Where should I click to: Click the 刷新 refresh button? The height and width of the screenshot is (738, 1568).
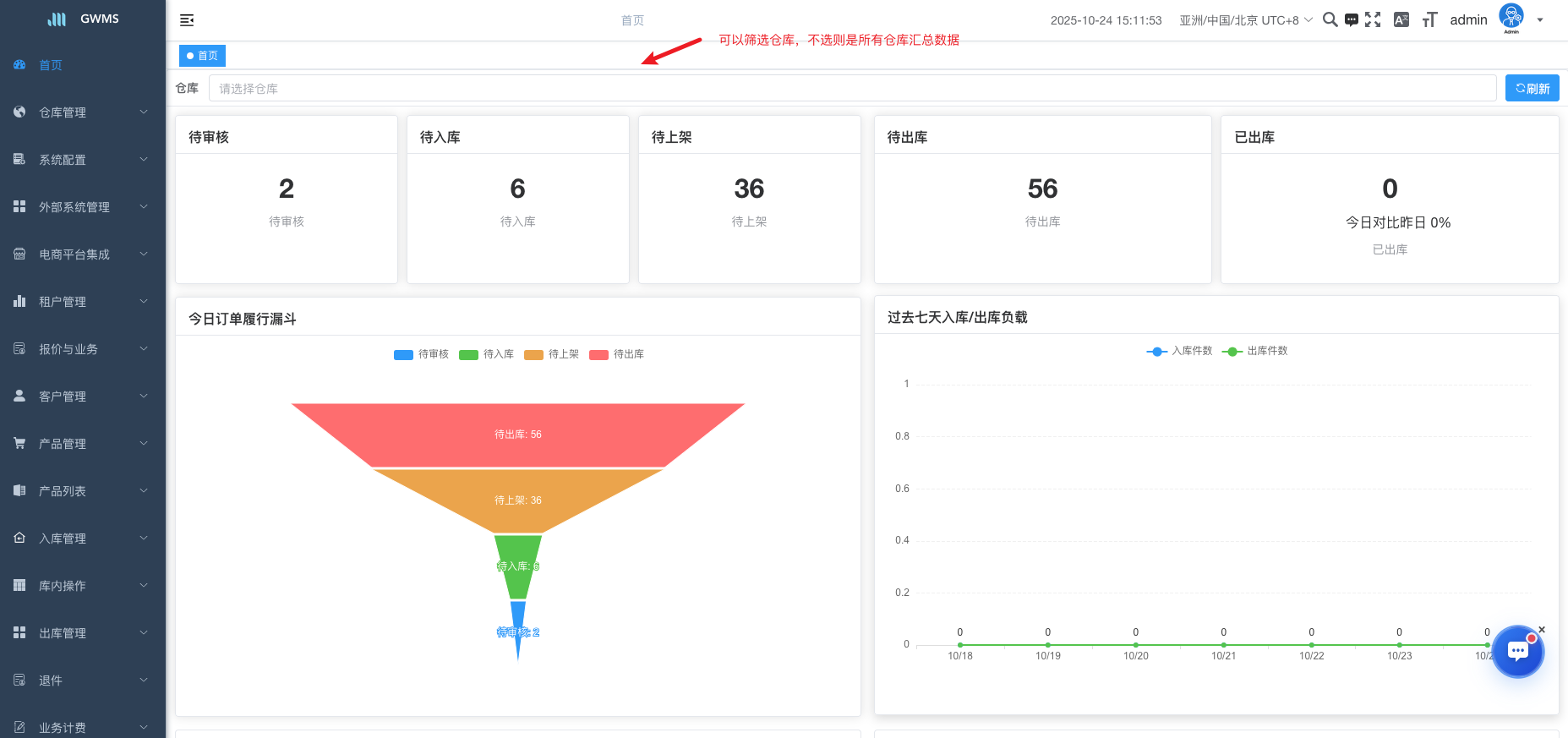1532,88
